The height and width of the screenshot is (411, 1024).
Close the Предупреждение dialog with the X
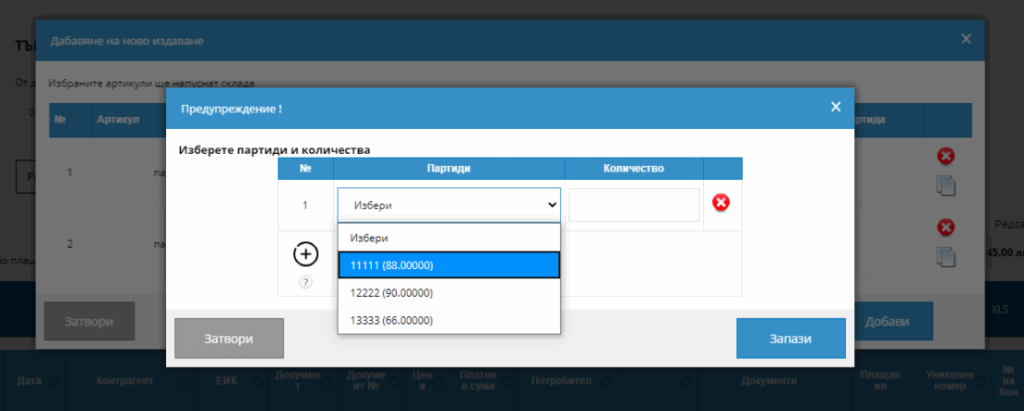coord(836,107)
